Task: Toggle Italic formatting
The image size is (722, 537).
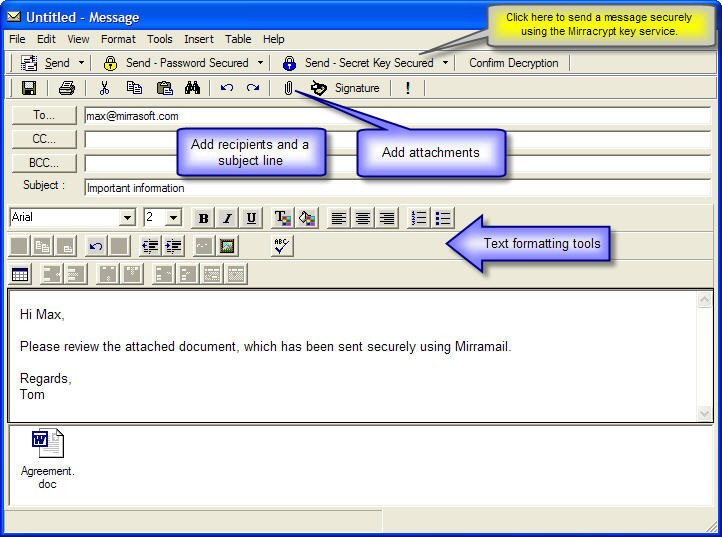Action: click(227, 218)
